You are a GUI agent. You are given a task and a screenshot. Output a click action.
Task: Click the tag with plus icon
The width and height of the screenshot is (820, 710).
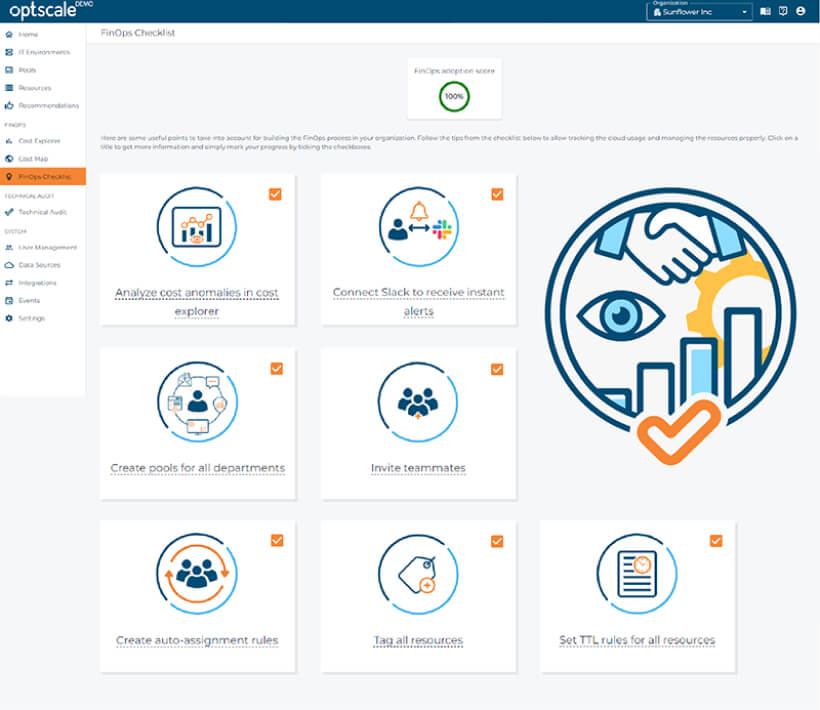[x=418, y=574]
